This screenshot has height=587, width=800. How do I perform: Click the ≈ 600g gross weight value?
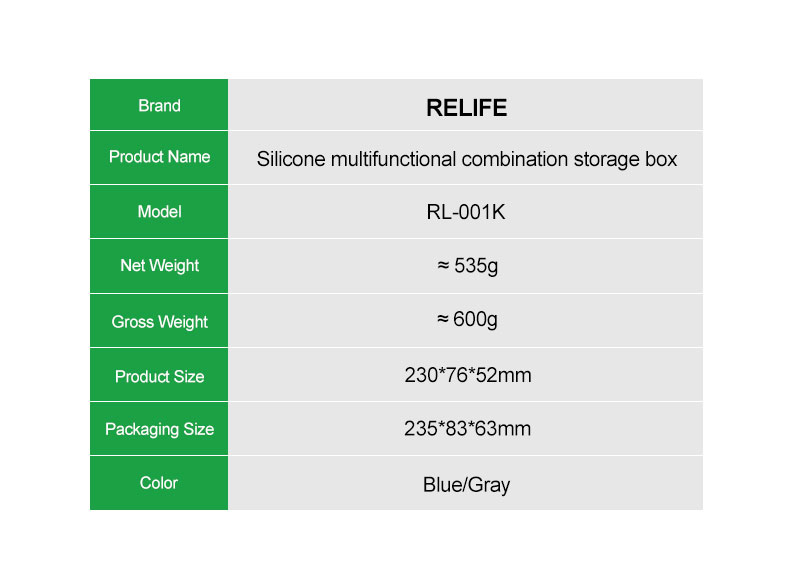[x=467, y=320]
